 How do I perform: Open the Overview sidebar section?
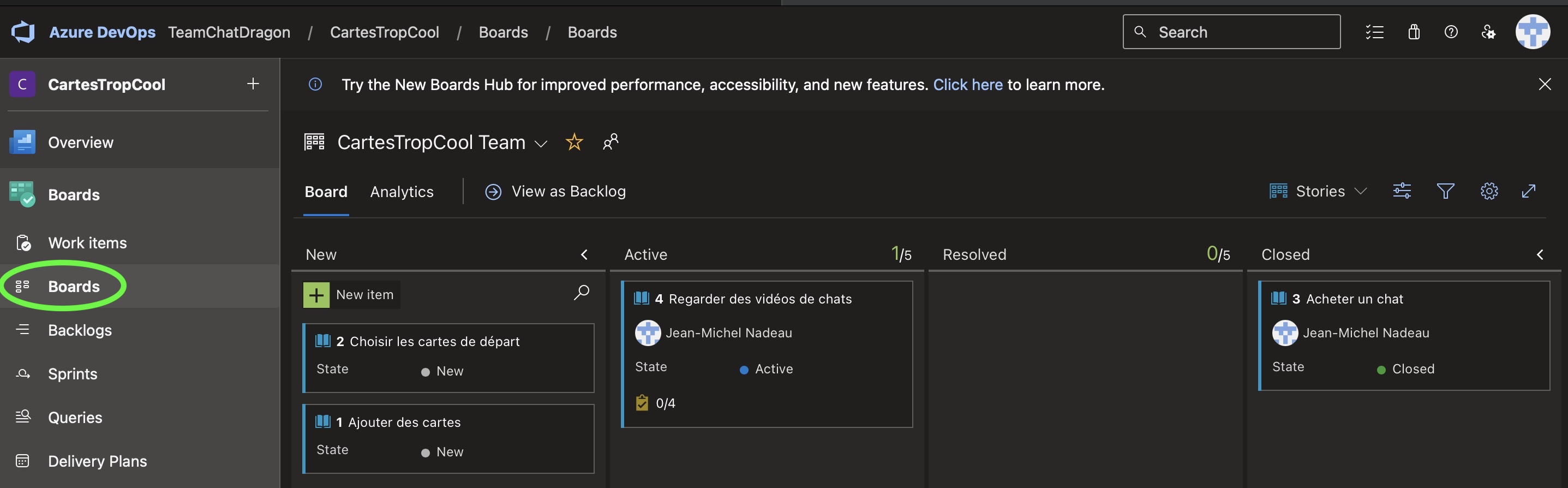pos(139,142)
